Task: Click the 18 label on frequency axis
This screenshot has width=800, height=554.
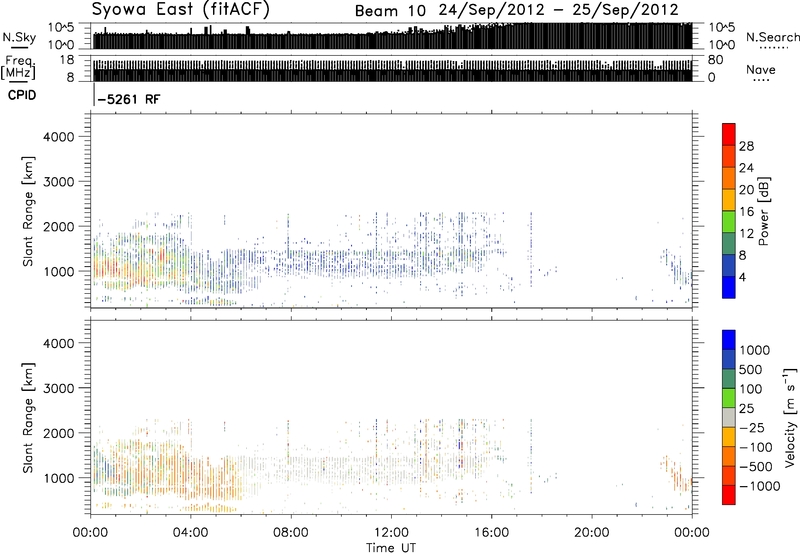Action: [66, 60]
